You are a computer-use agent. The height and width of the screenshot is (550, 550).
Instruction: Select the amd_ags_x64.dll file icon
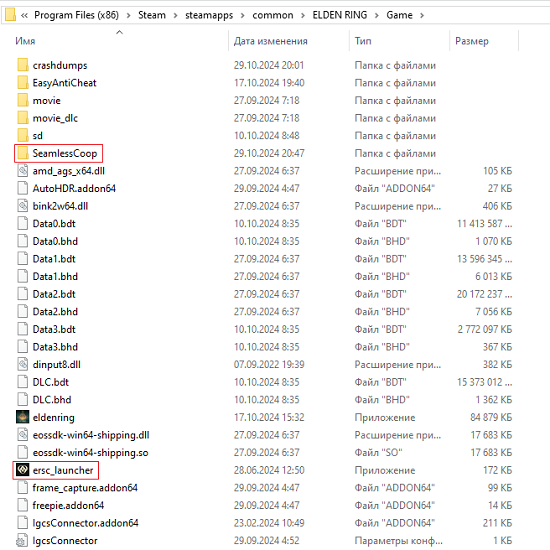[23, 170]
